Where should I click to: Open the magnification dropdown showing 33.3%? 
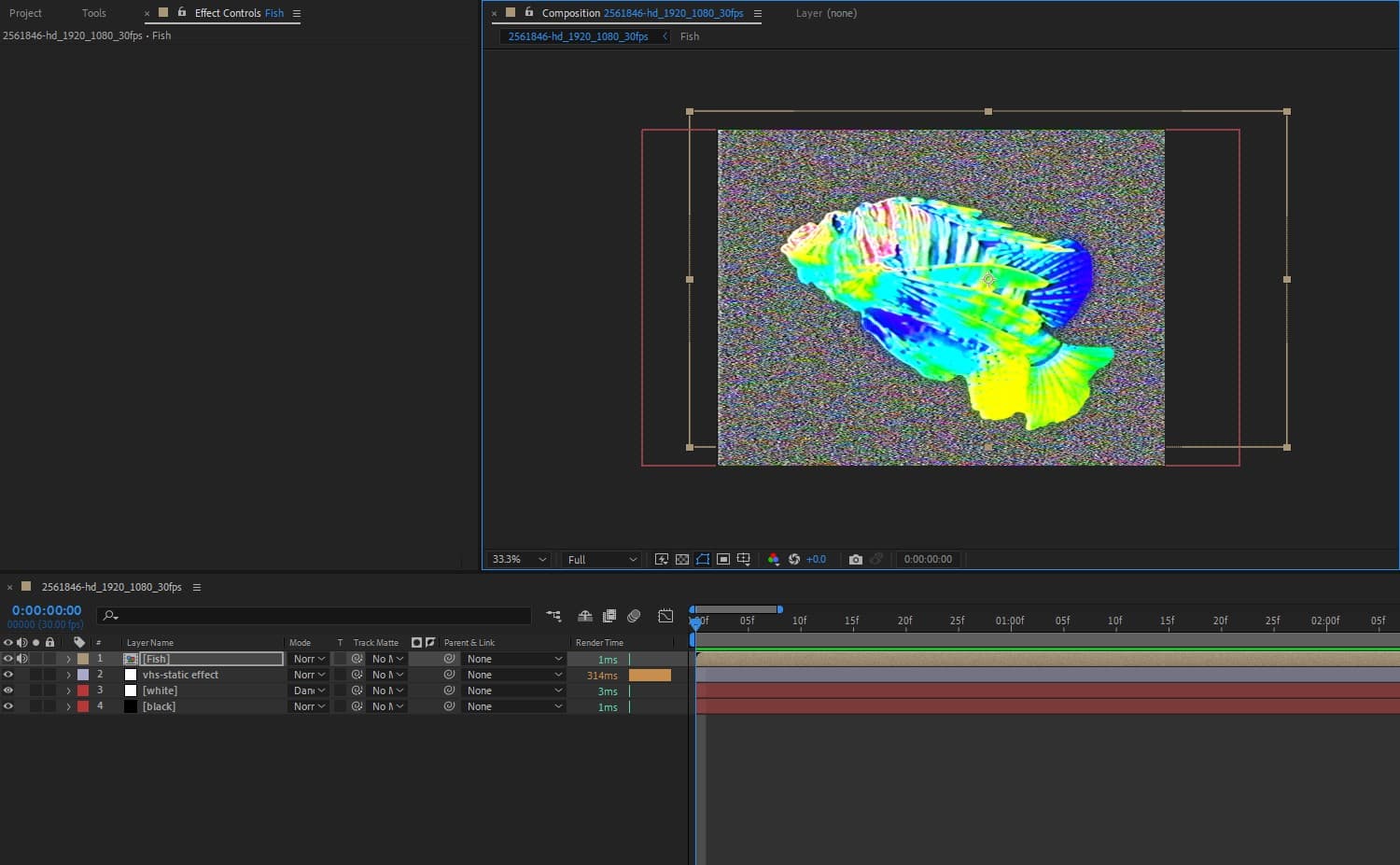(x=519, y=559)
